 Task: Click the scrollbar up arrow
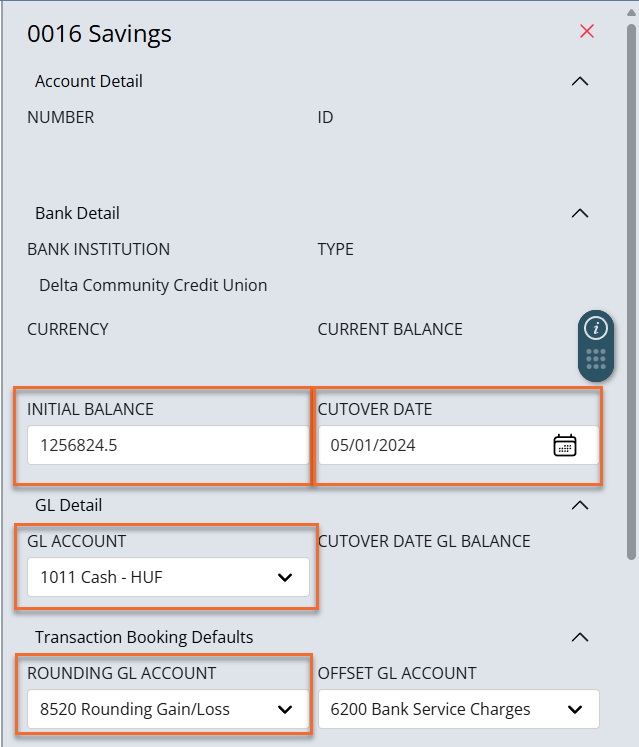[x=631, y=12]
